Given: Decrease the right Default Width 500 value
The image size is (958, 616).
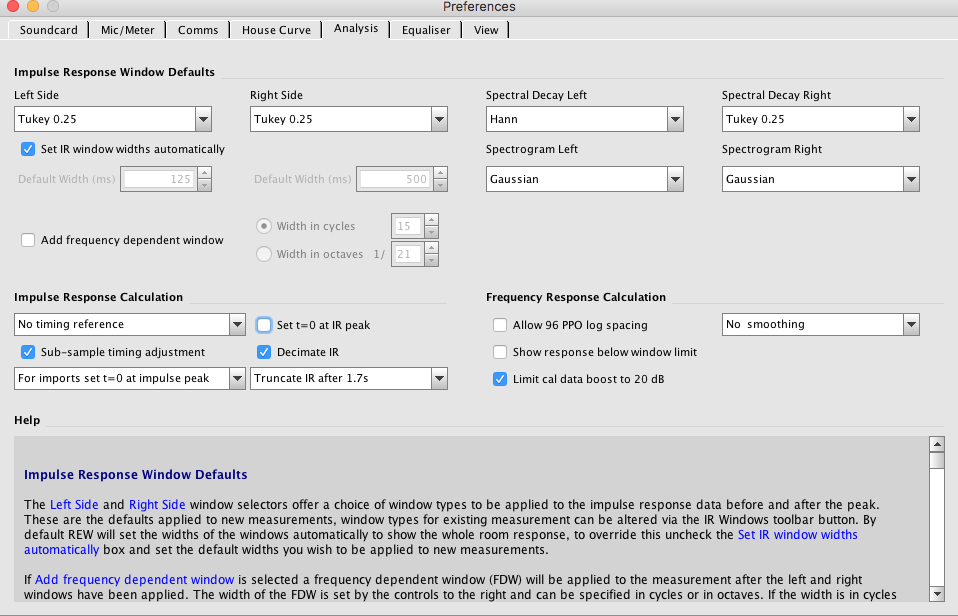Looking at the screenshot, I should pyautogui.click(x=440, y=185).
